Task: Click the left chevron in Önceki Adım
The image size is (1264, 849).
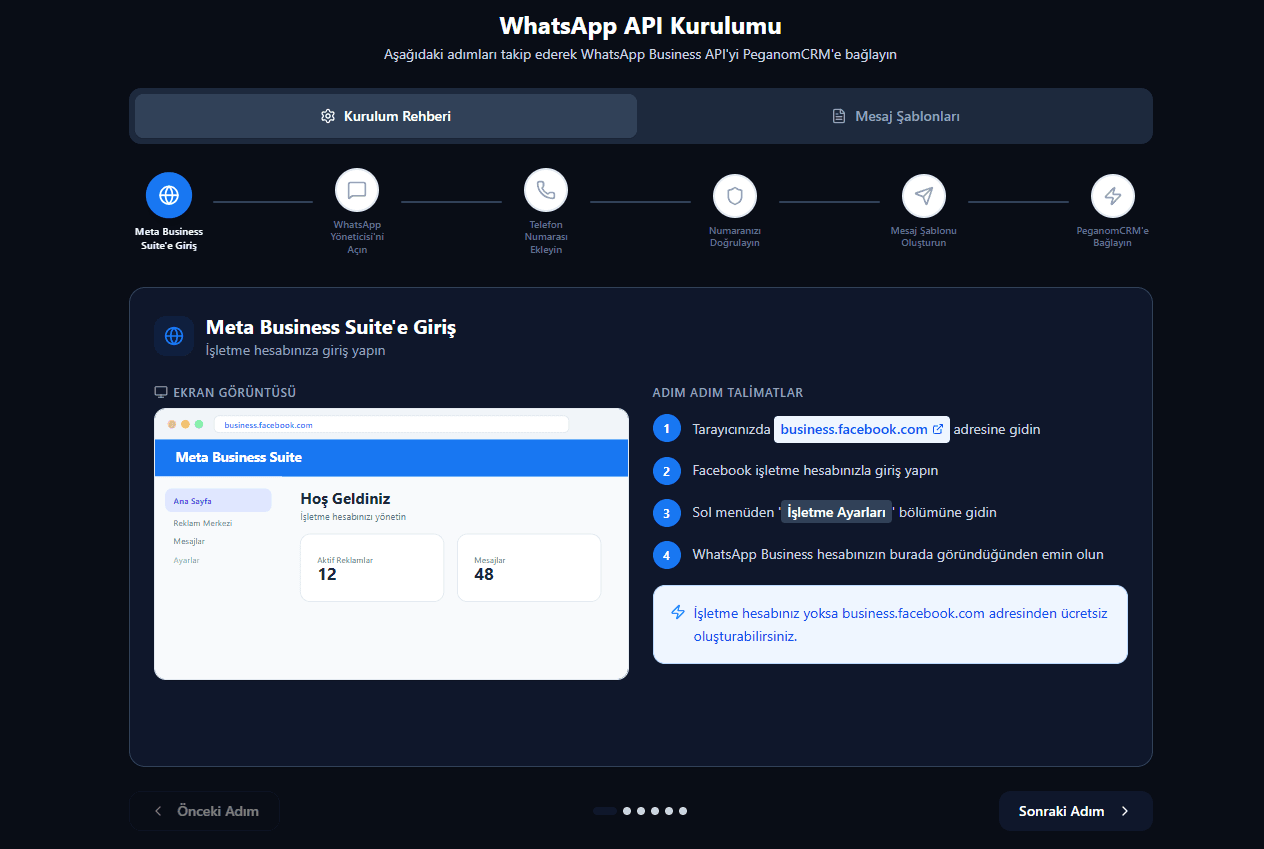Action: (x=158, y=811)
